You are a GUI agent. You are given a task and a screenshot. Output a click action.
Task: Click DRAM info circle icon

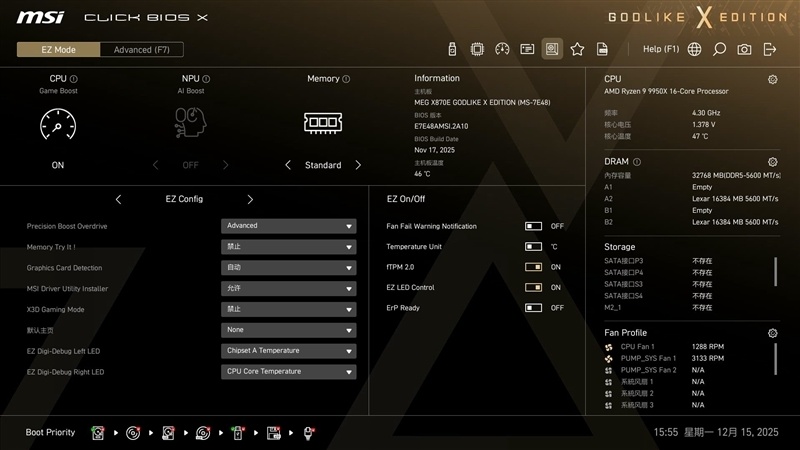(637, 162)
